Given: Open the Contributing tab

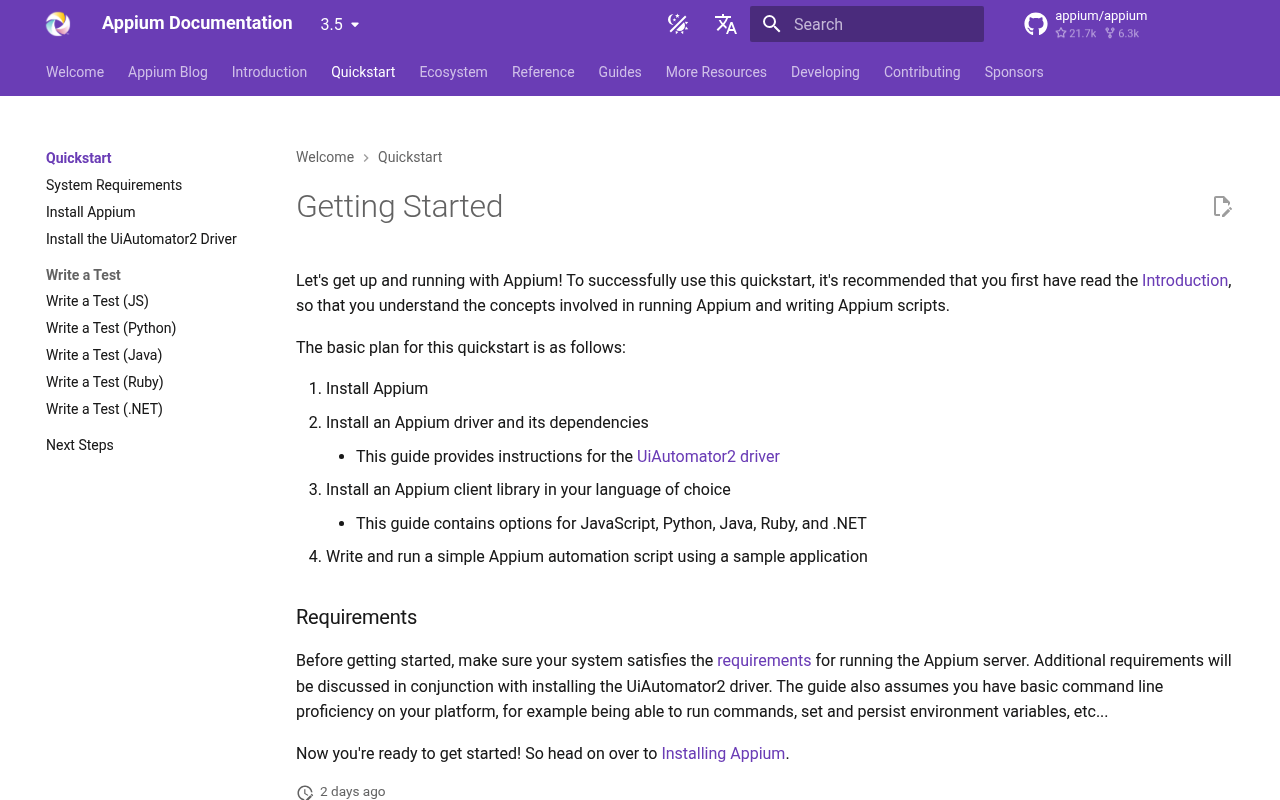Looking at the screenshot, I should (922, 72).
